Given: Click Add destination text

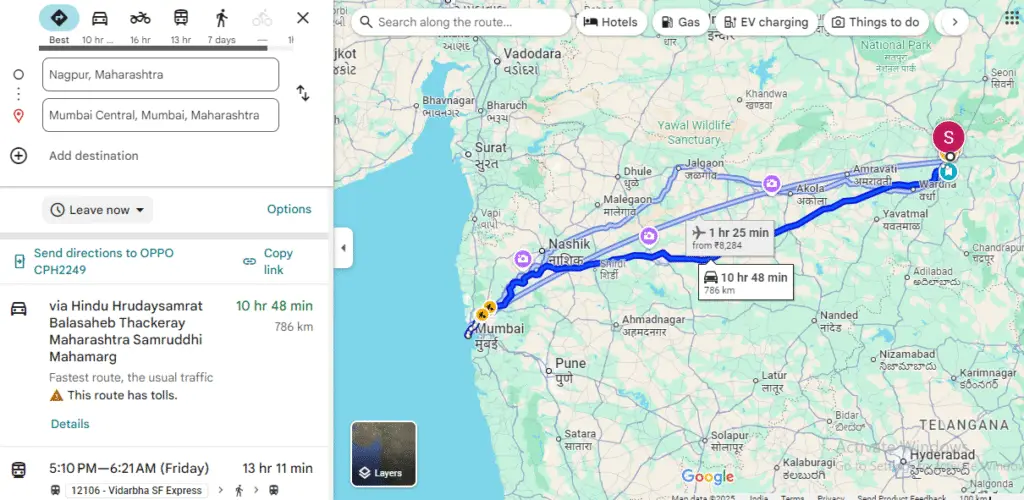Looking at the screenshot, I should pos(93,155).
